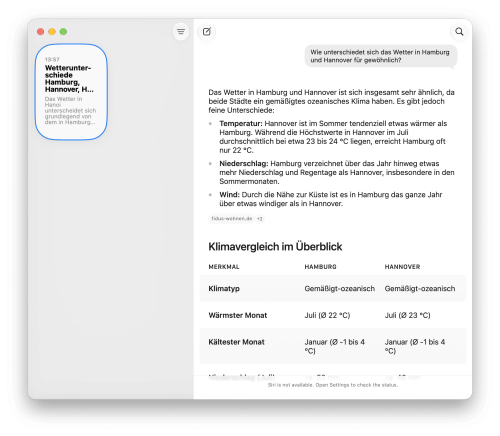The height and width of the screenshot is (436, 500).
Task: Open the Tidus-wohnen.de source chip
Action: tap(231, 219)
